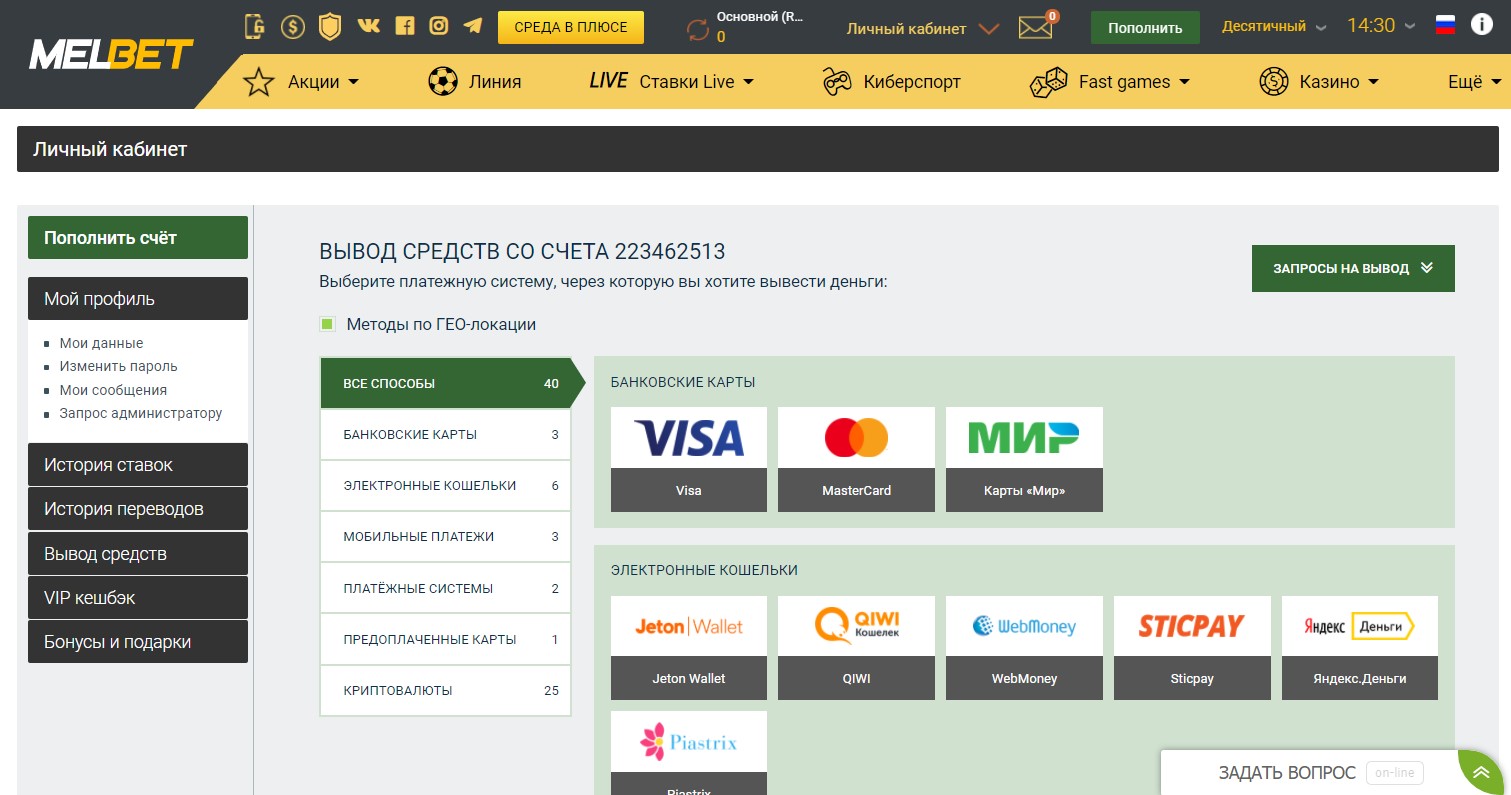The width and height of the screenshot is (1511, 795).
Task: Click the Основной account balance display
Action: tap(760, 27)
